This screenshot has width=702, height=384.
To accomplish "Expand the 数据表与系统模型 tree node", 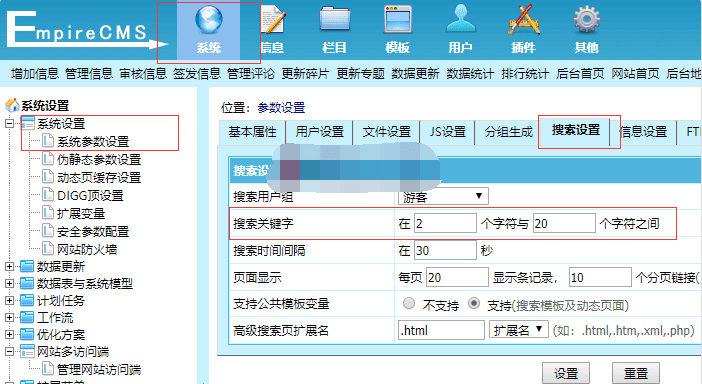I will pyautogui.click(x=9, y=283).
